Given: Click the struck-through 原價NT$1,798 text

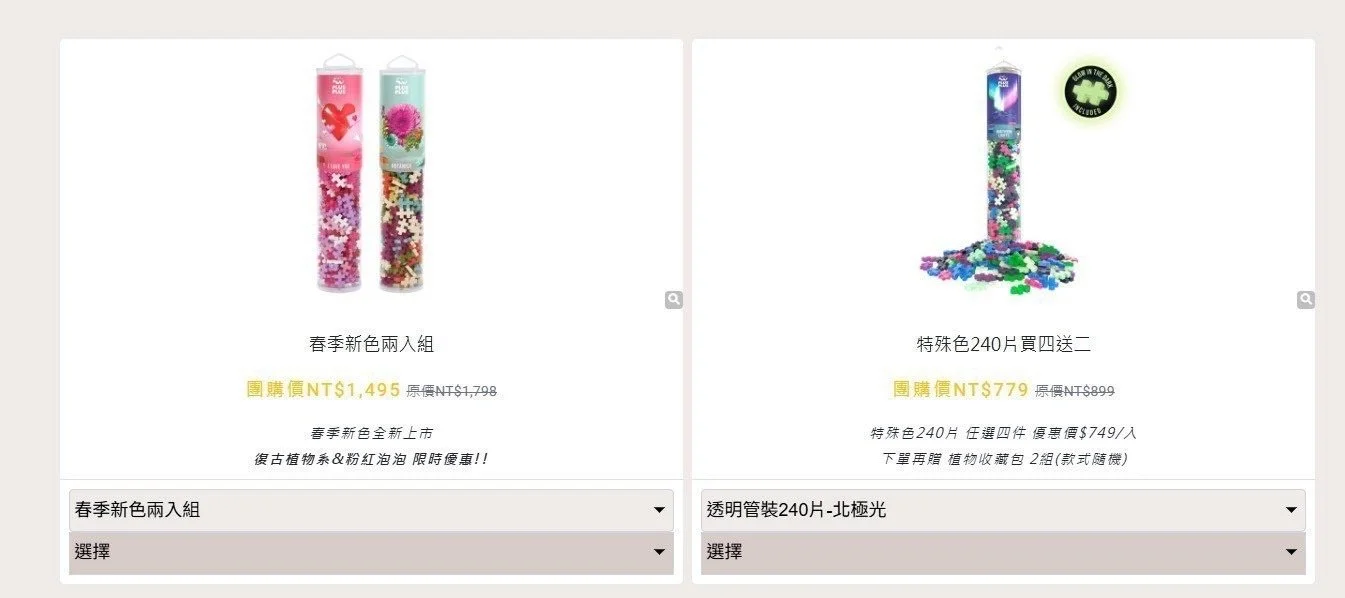Looking at the screenshot, I should click(x=451, y=391).
